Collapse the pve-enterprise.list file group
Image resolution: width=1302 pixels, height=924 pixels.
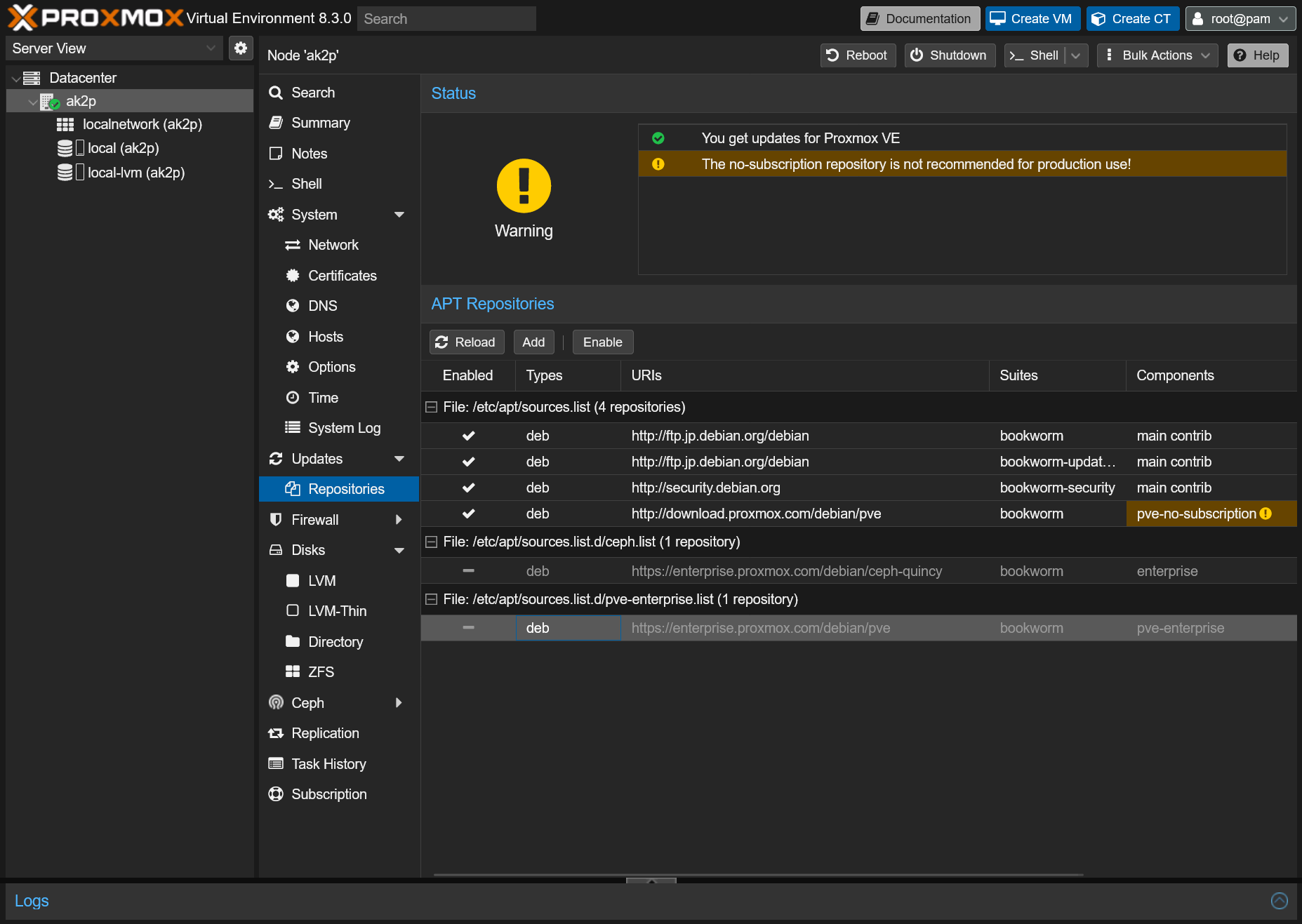432,599
